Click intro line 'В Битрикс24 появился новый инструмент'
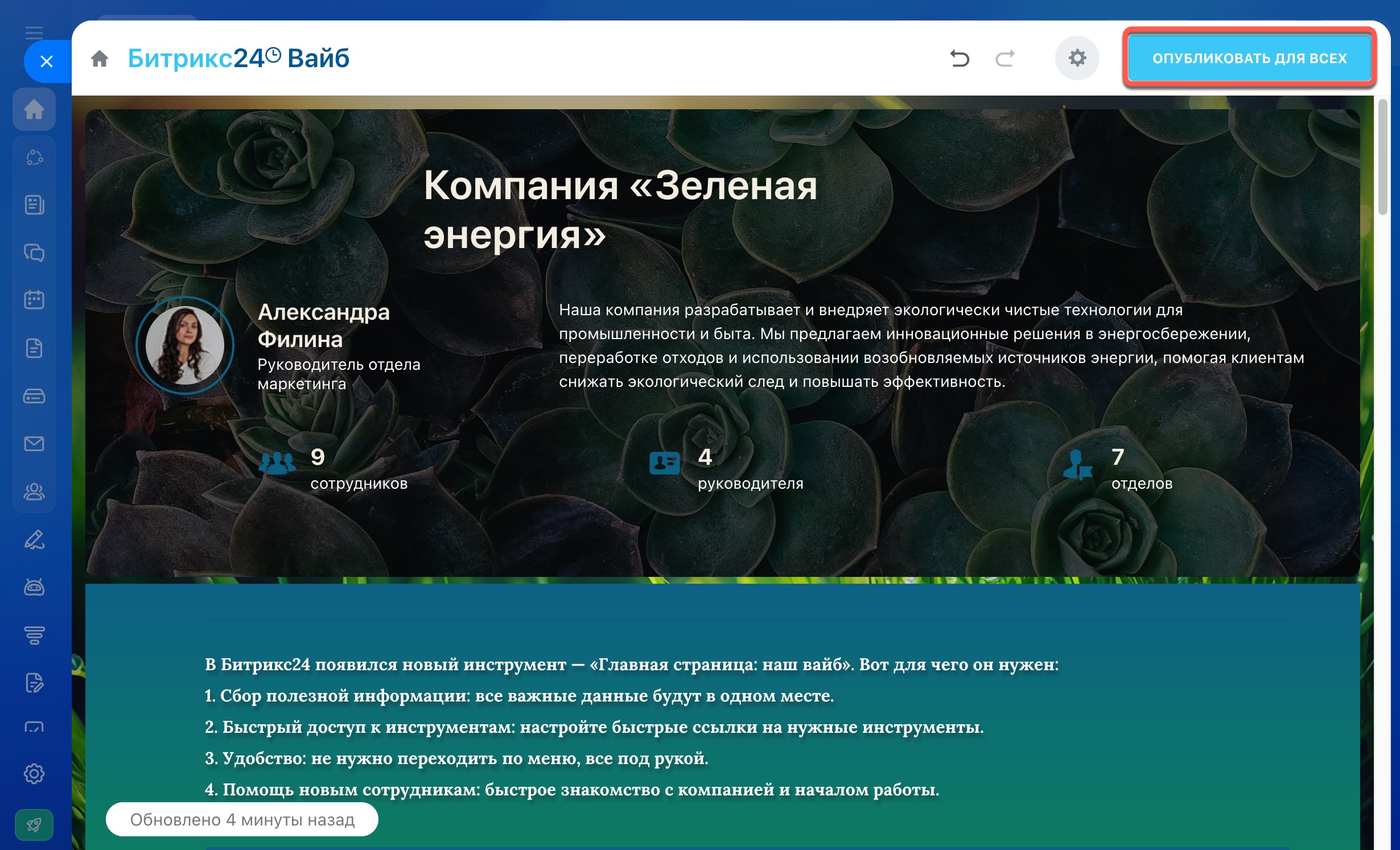This screenshot has width=1400, height=850. click(x=632, y=664)
